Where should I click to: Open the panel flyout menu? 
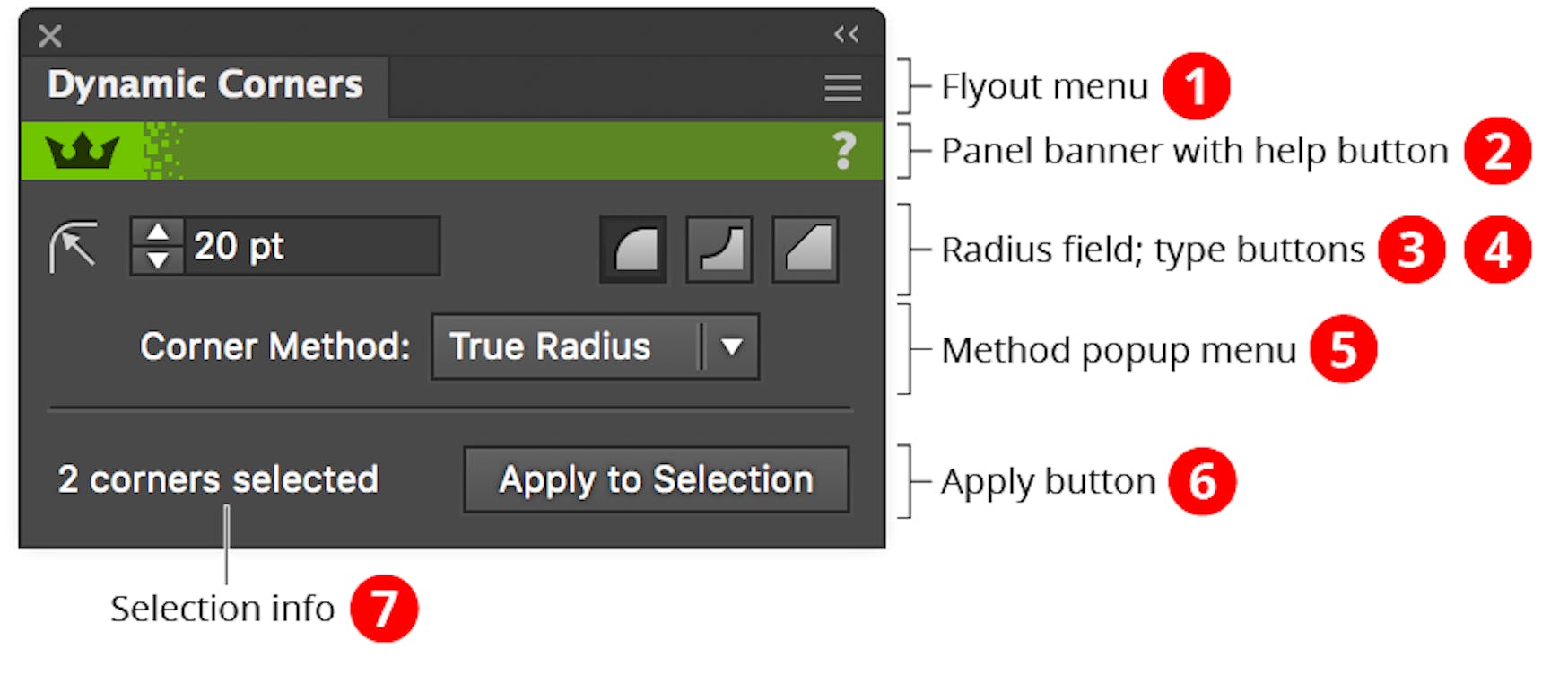pyautogui.click(x=841, y=87)
